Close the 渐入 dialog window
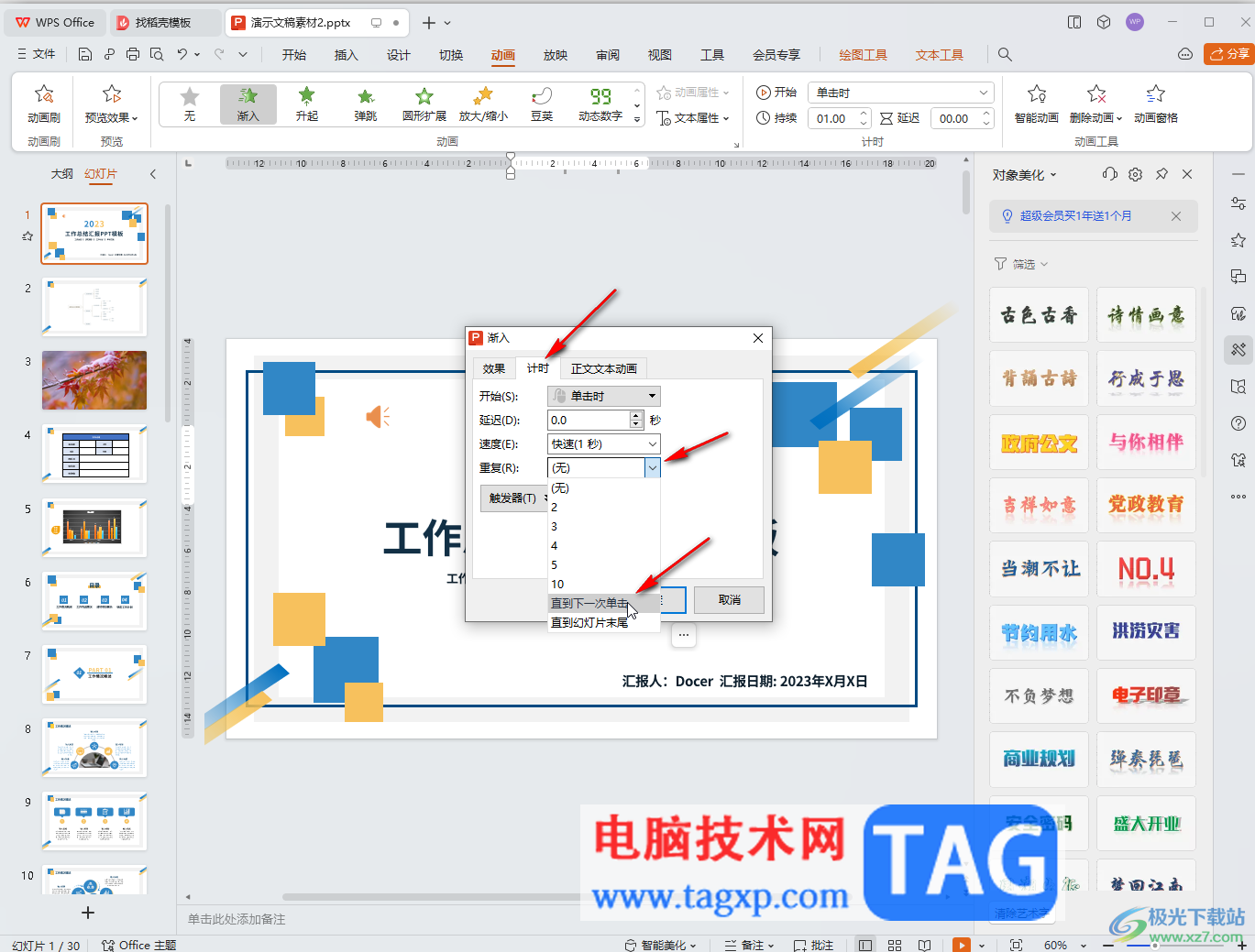 [x=758, y=338]
